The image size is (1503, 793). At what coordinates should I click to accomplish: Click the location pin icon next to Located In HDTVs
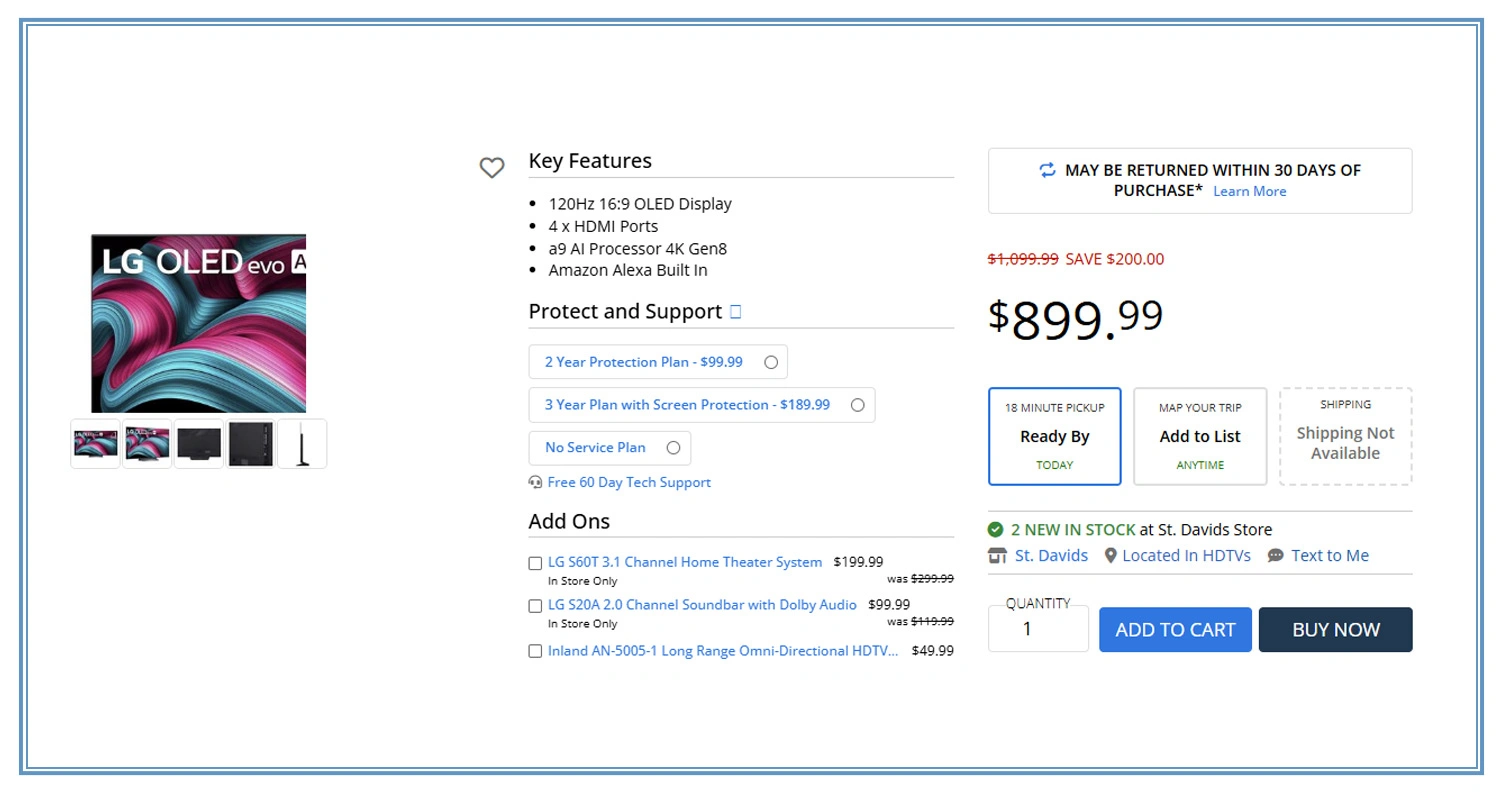(1110, 556)
